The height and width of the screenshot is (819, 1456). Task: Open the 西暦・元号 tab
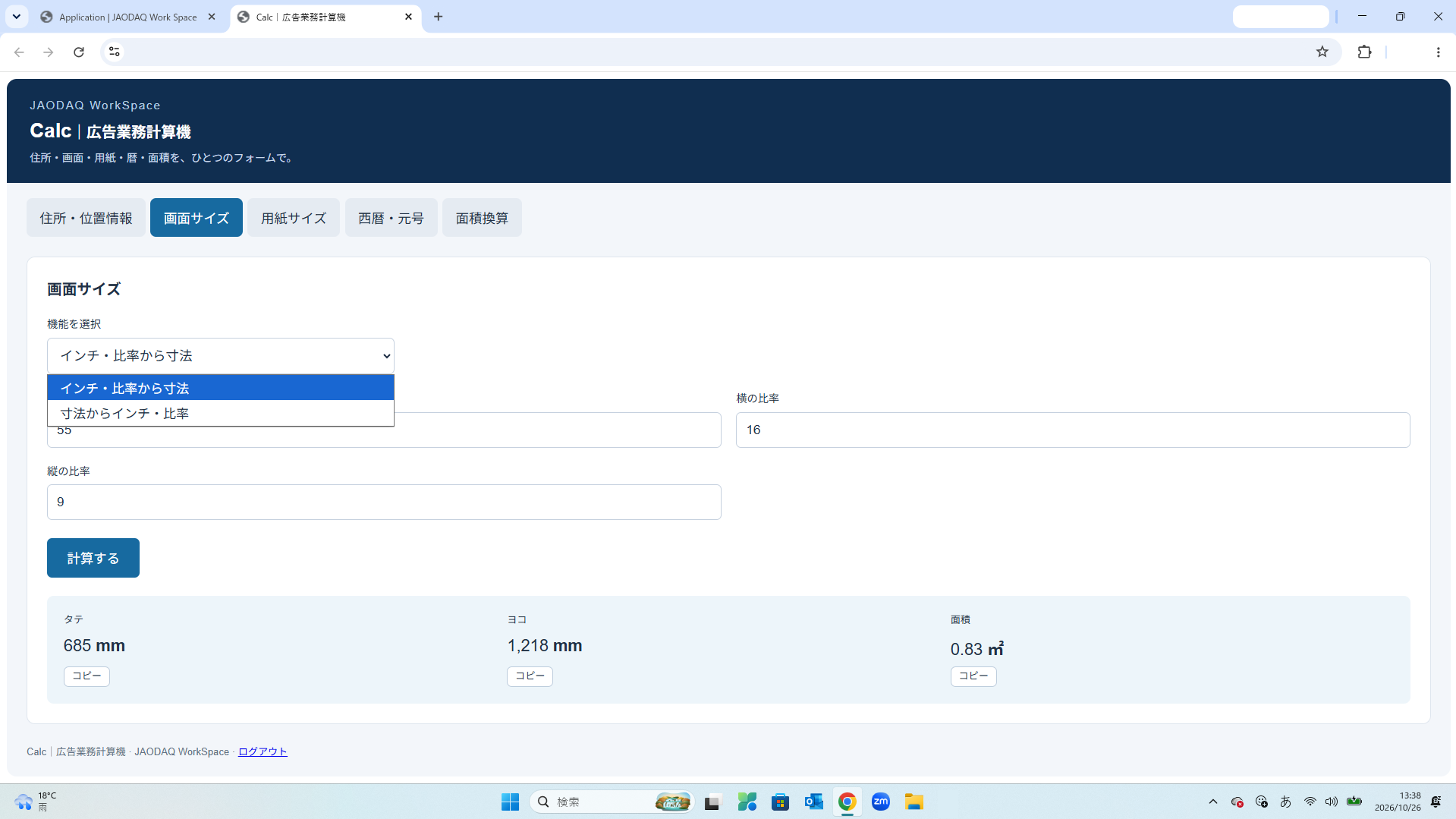(391, 218)
